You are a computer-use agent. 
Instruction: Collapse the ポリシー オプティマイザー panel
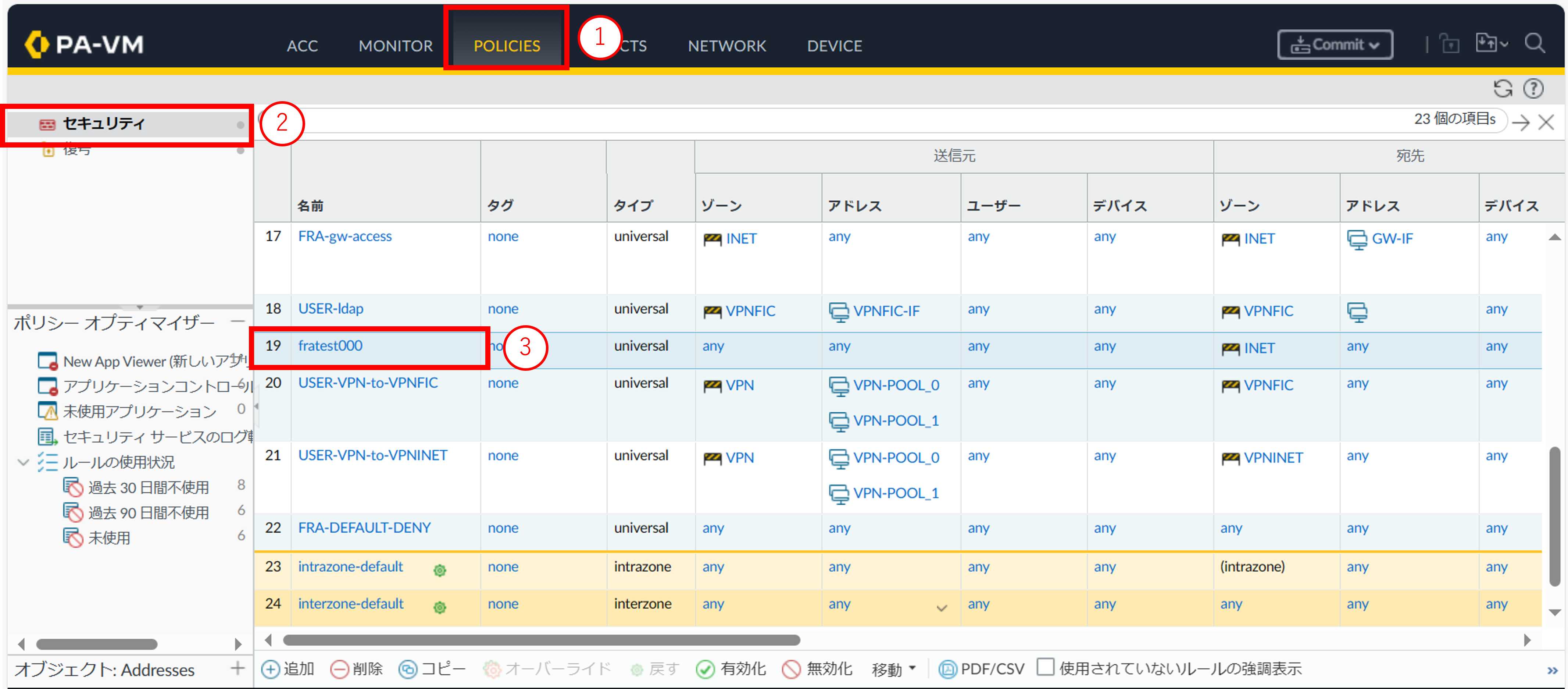point(238,321)
